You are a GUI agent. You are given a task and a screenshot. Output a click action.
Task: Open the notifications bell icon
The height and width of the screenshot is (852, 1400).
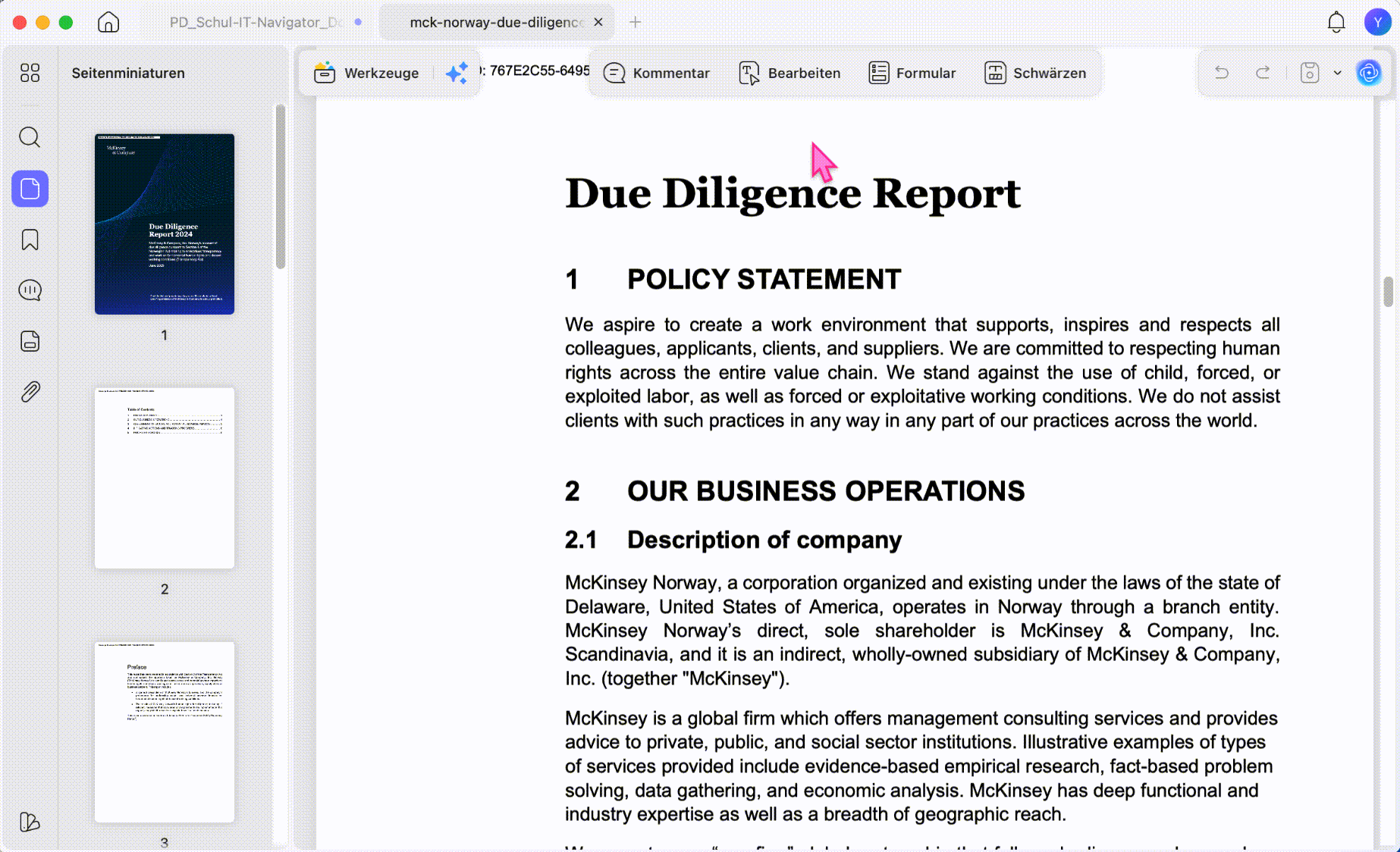[x=1336, y=22]
